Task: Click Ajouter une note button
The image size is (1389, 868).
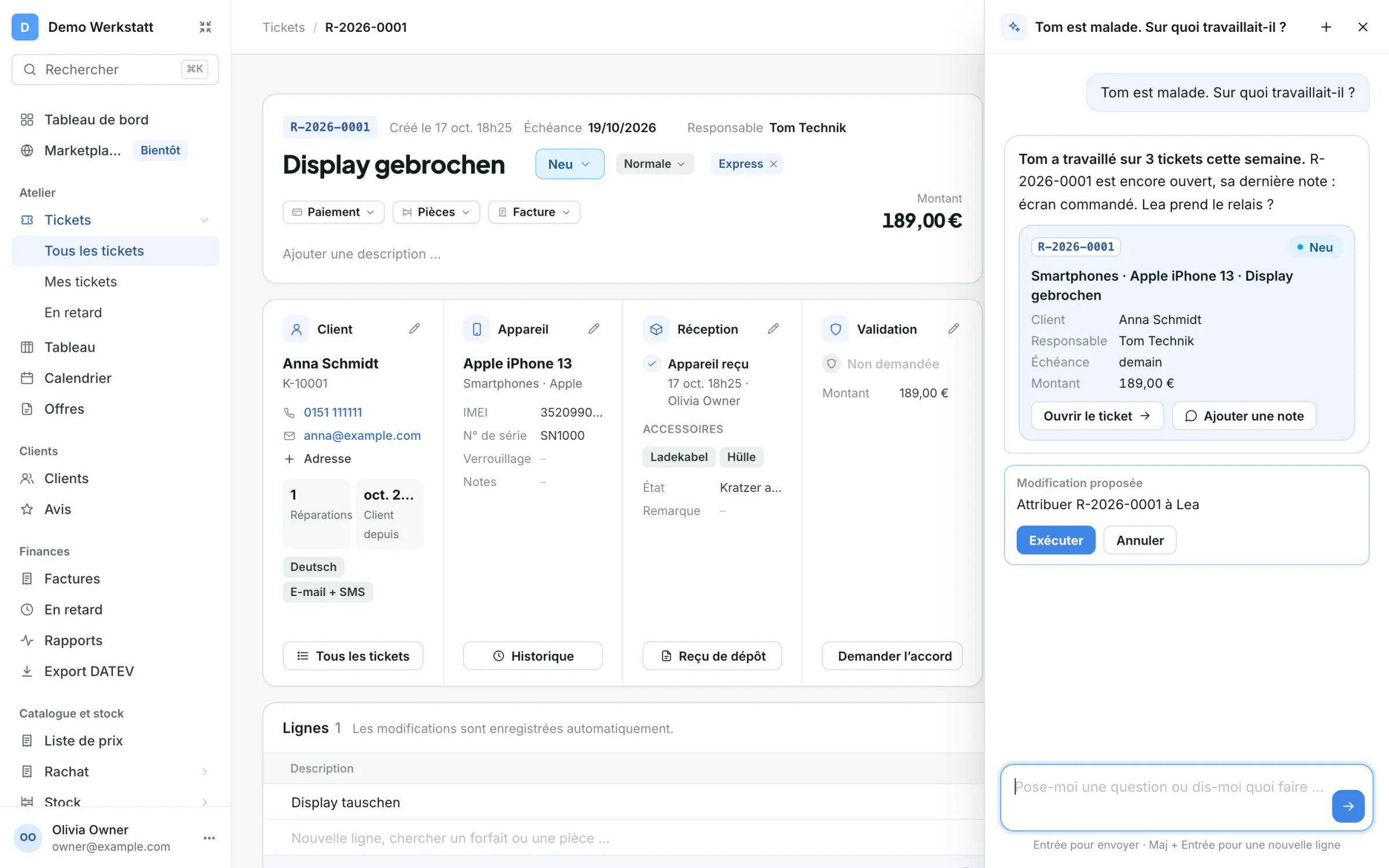Action: point(1244,416)
